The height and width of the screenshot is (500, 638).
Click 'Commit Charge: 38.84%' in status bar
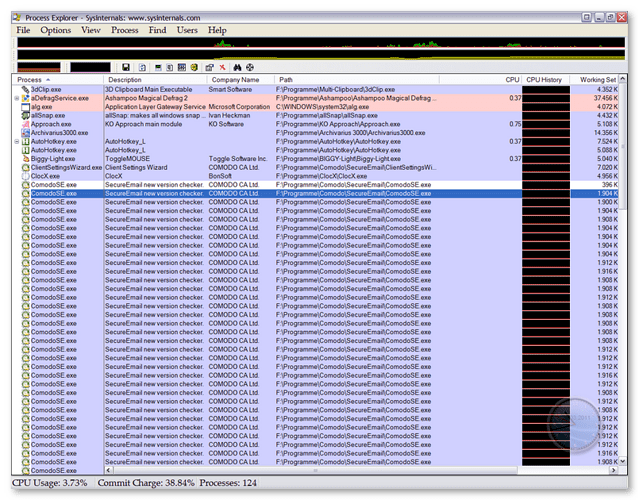click(146, 483)
